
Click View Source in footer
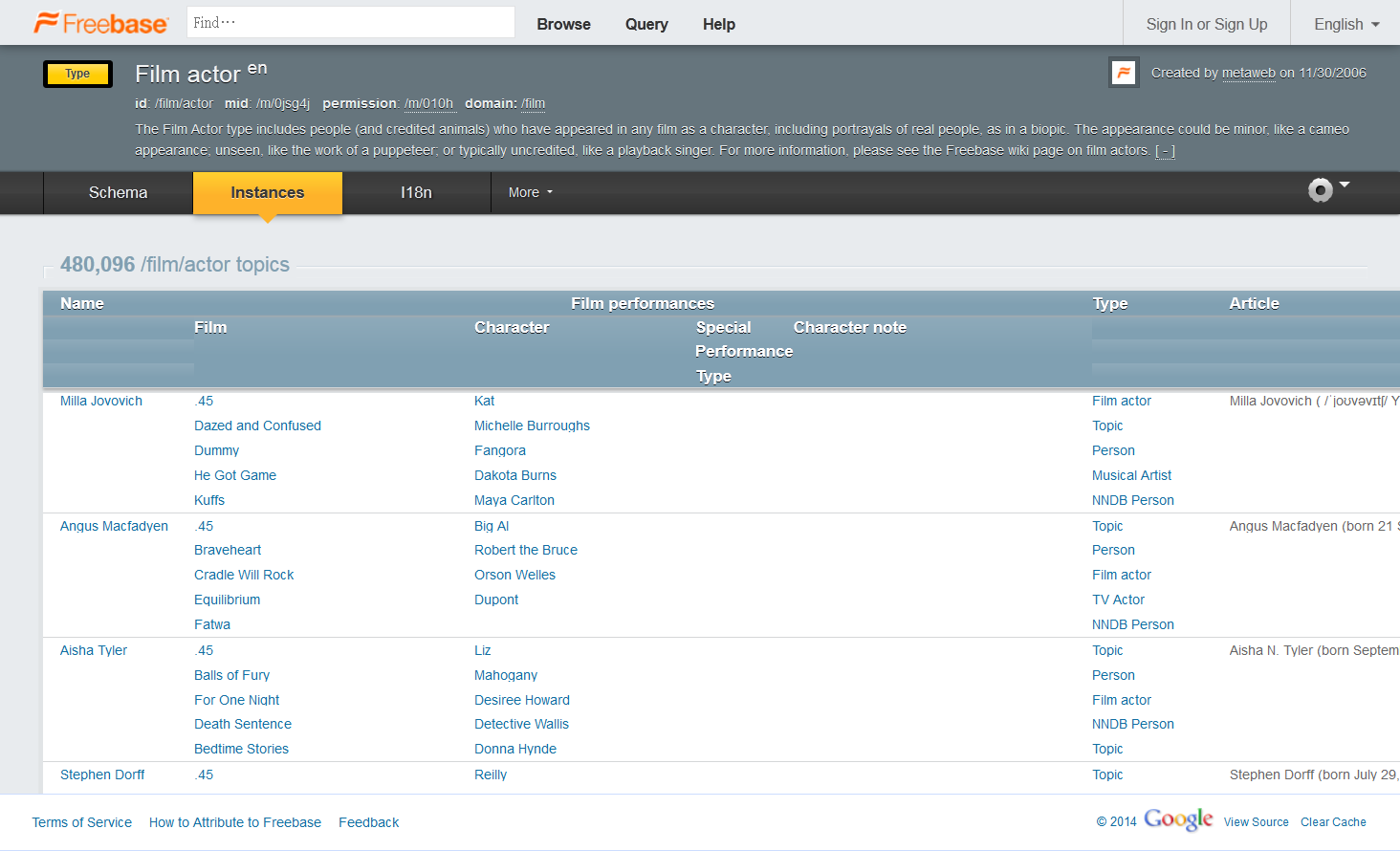click(x=1256, y=822)
